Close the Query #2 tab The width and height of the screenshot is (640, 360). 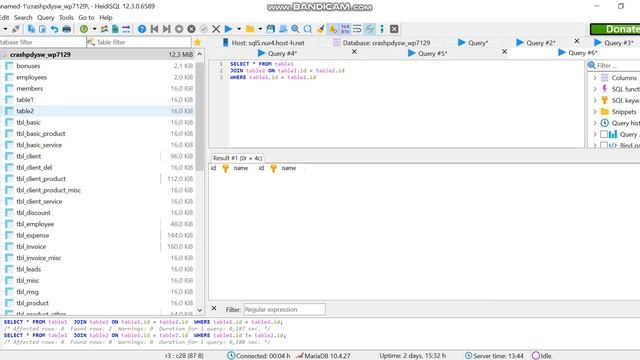(577, 41)
